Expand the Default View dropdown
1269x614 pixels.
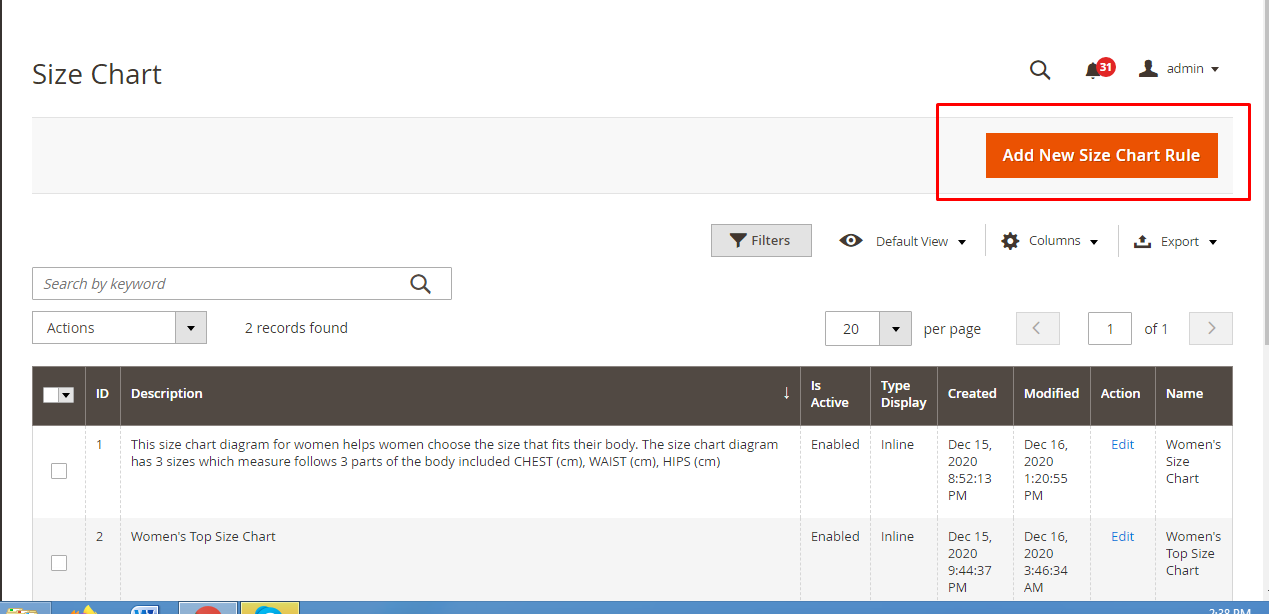click(x=904, y=241)
